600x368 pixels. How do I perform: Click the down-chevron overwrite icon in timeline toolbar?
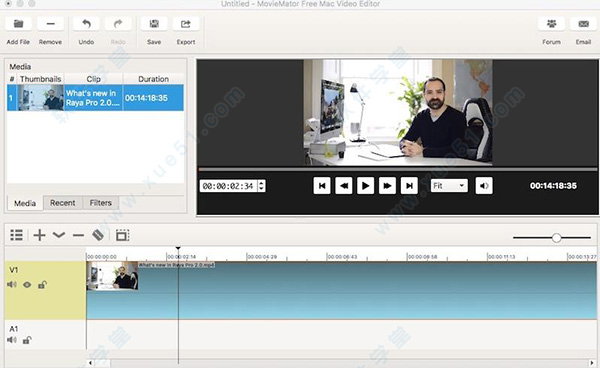tap(59, 235)
